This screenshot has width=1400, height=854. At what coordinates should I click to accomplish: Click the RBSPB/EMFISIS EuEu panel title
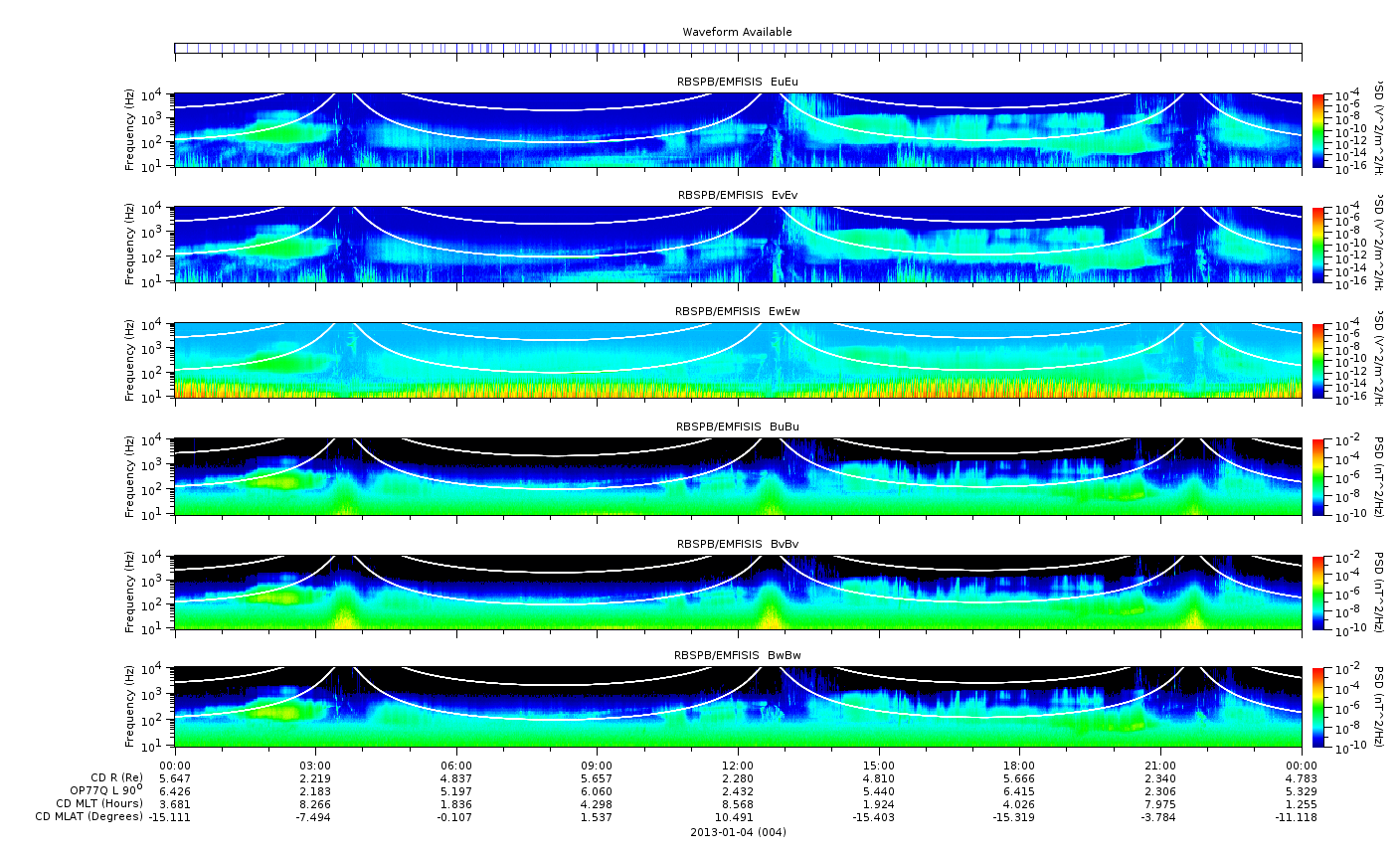coord(737,82)
